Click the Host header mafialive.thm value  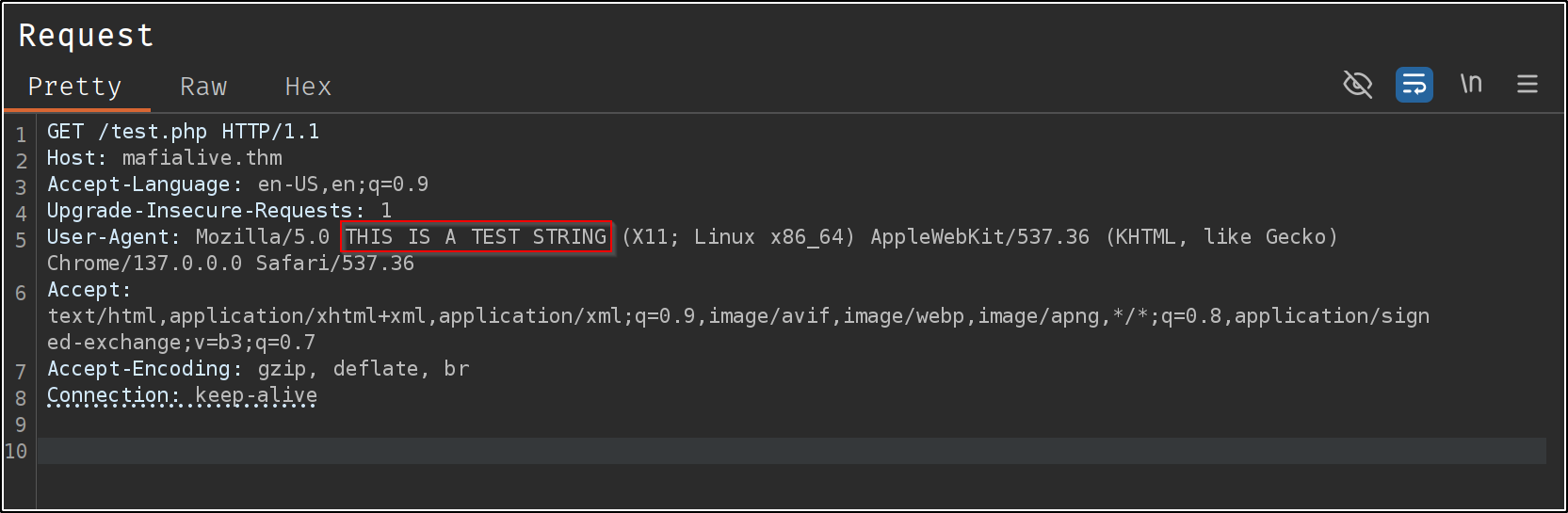tap(202, 158)
